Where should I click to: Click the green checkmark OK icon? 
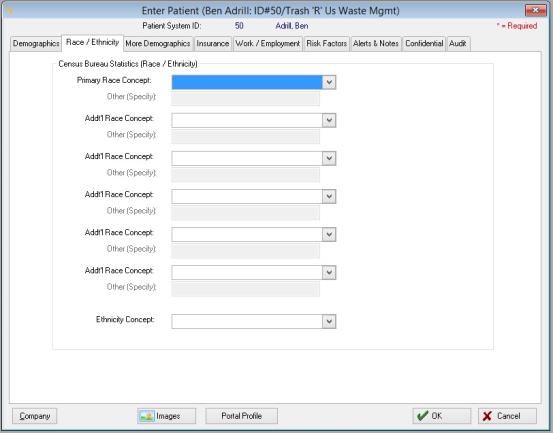(x=423, y=416)
